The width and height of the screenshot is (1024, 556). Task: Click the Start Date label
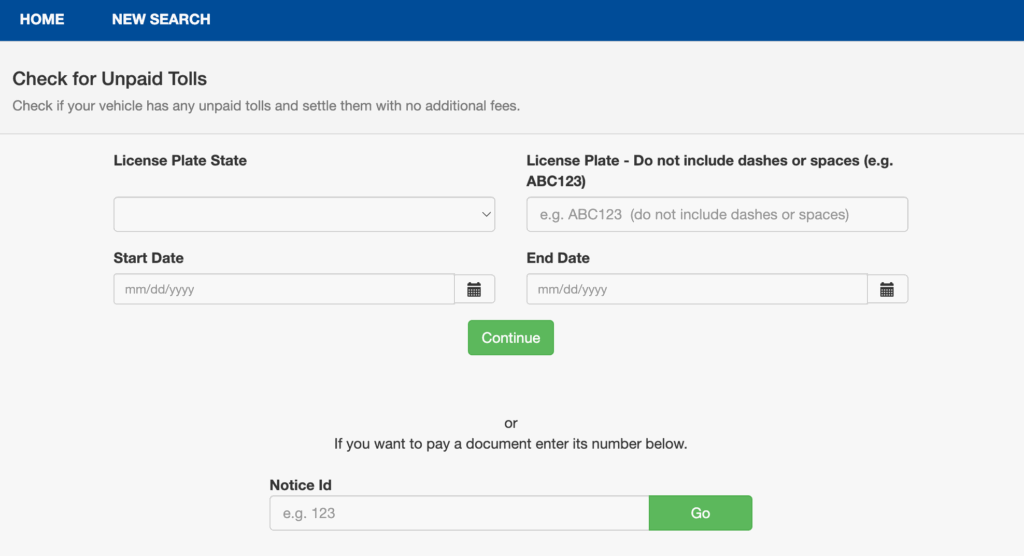pyautogui.click(x=149, y=258)
